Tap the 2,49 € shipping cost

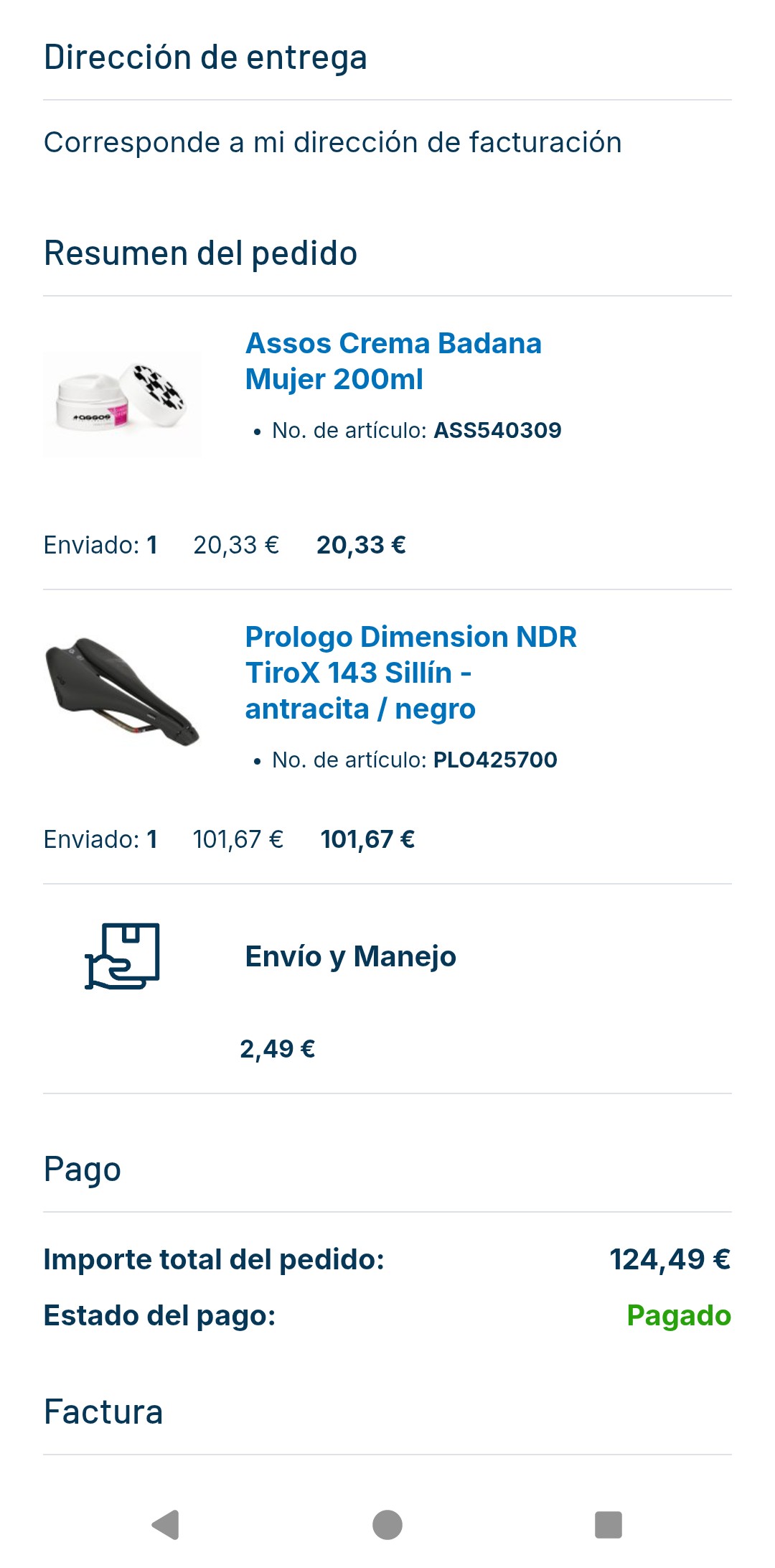click(x=277, y=1049)
